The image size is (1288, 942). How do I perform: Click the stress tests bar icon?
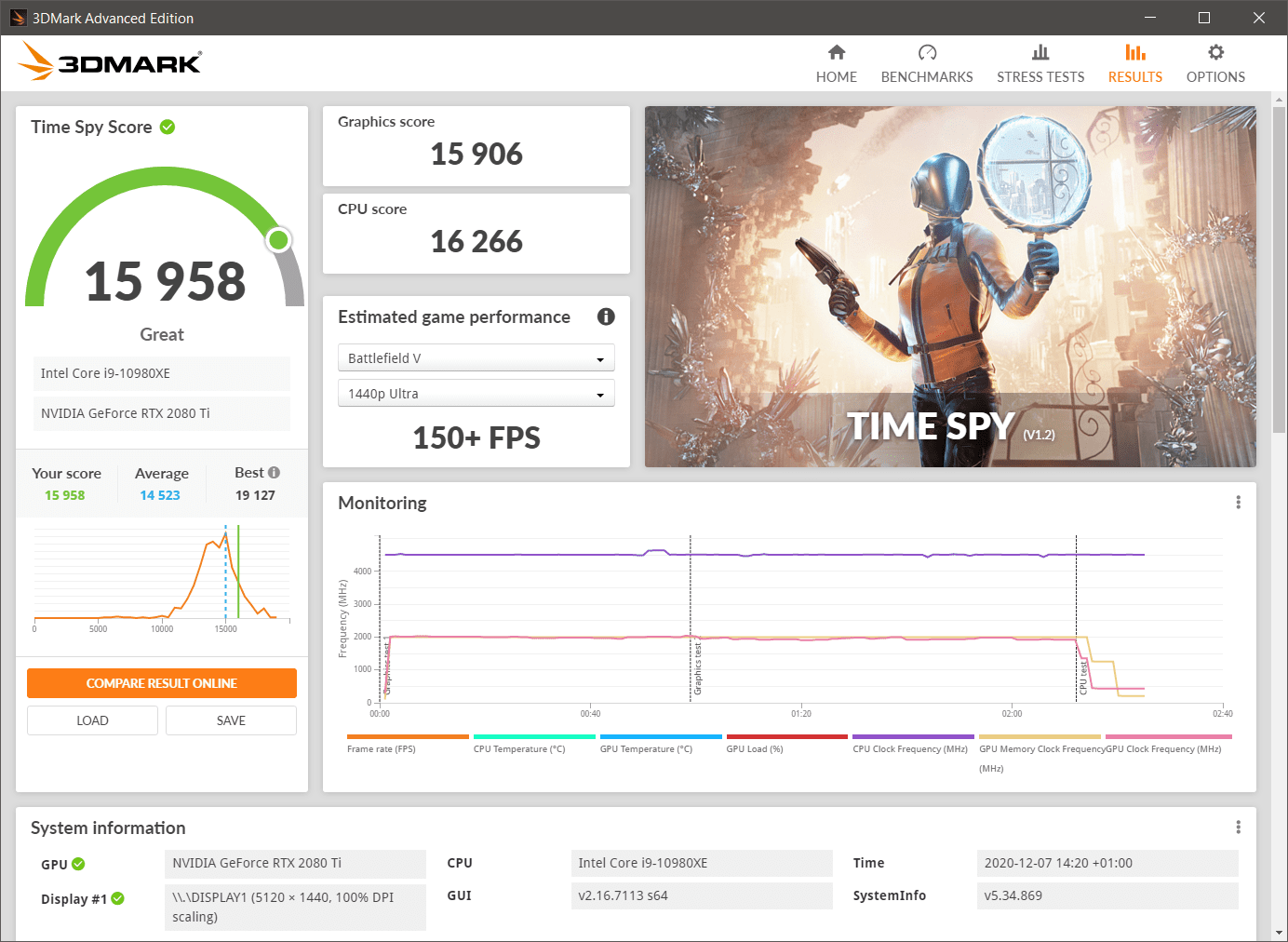[1040, 52]
